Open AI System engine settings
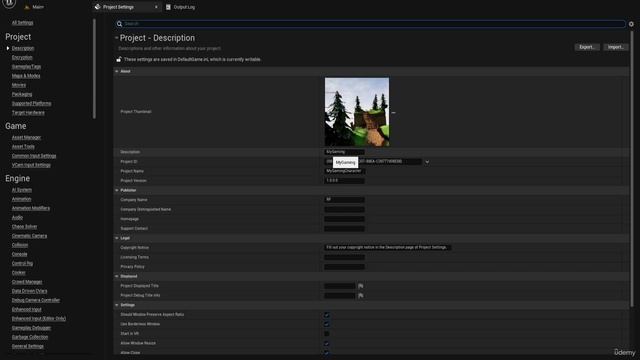Screen dimensions: 640x360 pos(22,190)
